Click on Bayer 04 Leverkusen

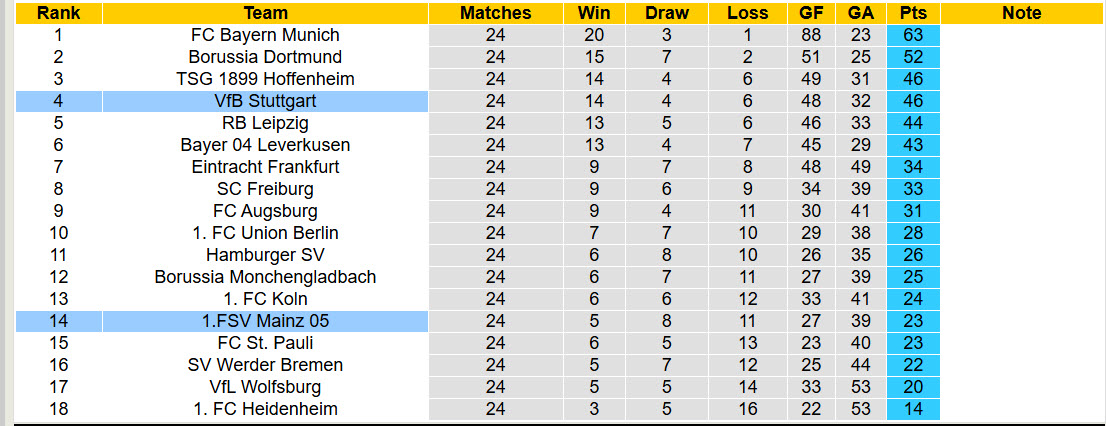[x=265, y=145]
